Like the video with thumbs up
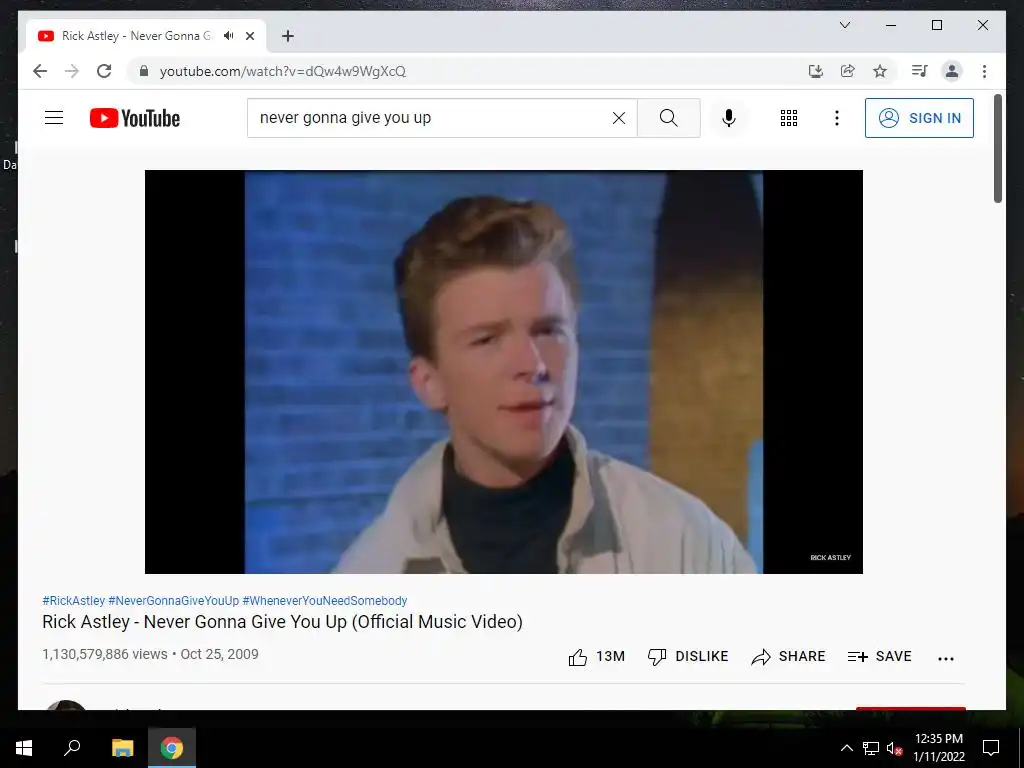The image size is (1024, 768). pyautogui.click(x=596, y=657)
